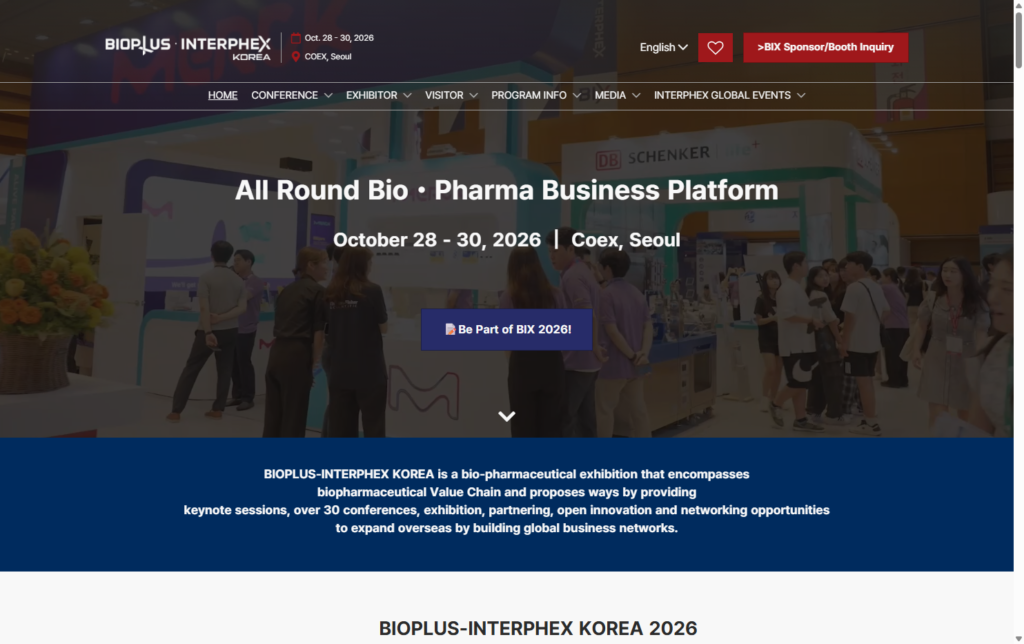The width and height of the screenshot is (1024, 644).
Task: Click the Be Part of BIX 2026! button
Action: (507, 329)
